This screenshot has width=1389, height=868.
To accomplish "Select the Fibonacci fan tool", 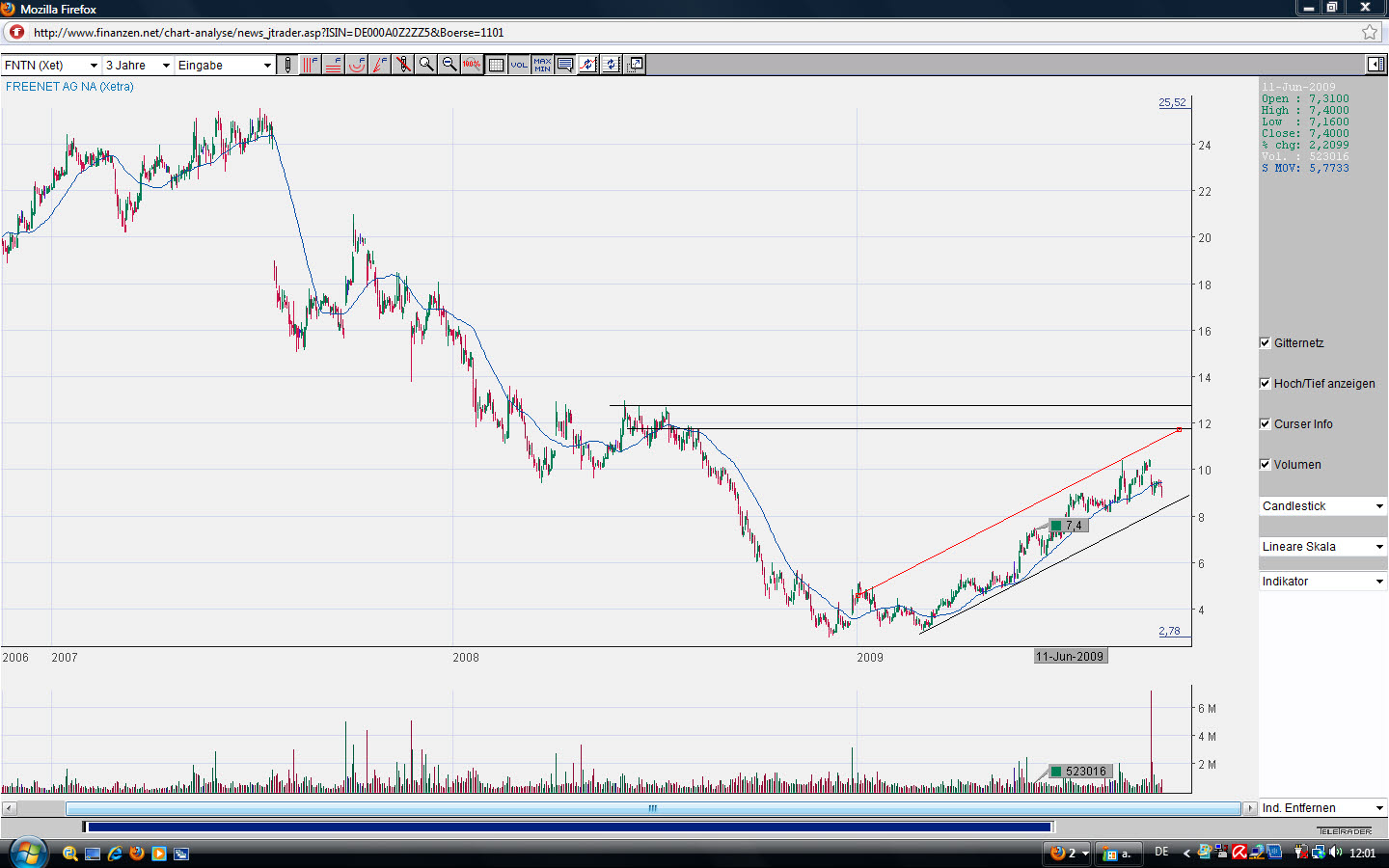I will point(380,65).
